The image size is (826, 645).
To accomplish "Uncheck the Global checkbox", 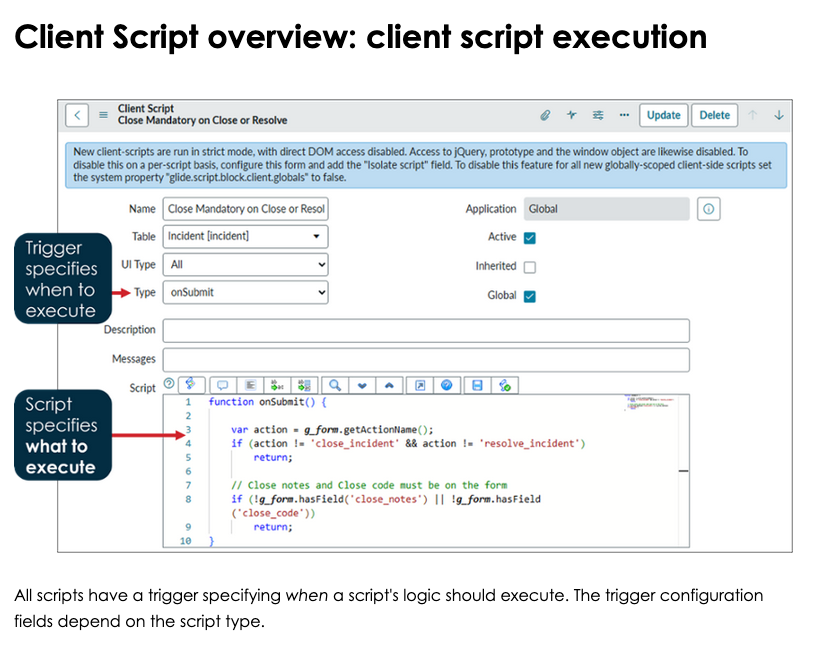I will [530, 296].
